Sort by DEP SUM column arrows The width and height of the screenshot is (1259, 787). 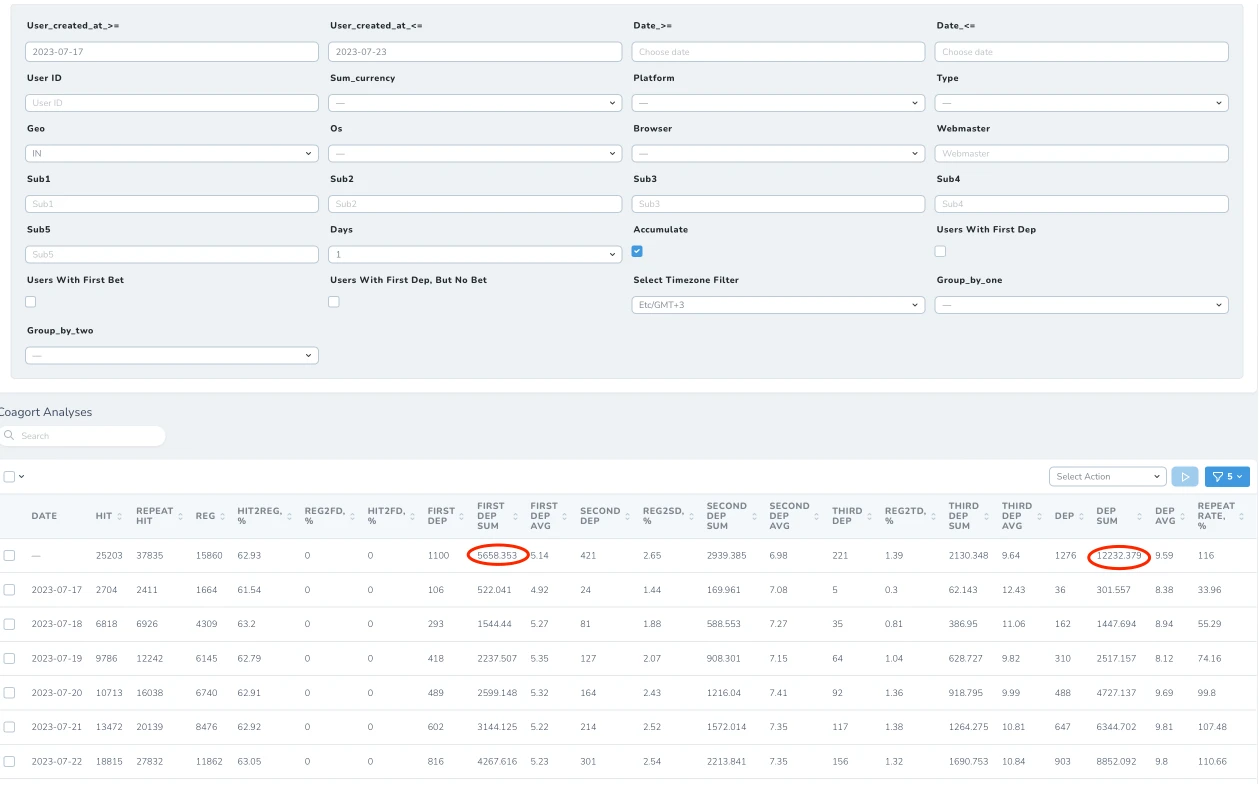click(1140, 516)
